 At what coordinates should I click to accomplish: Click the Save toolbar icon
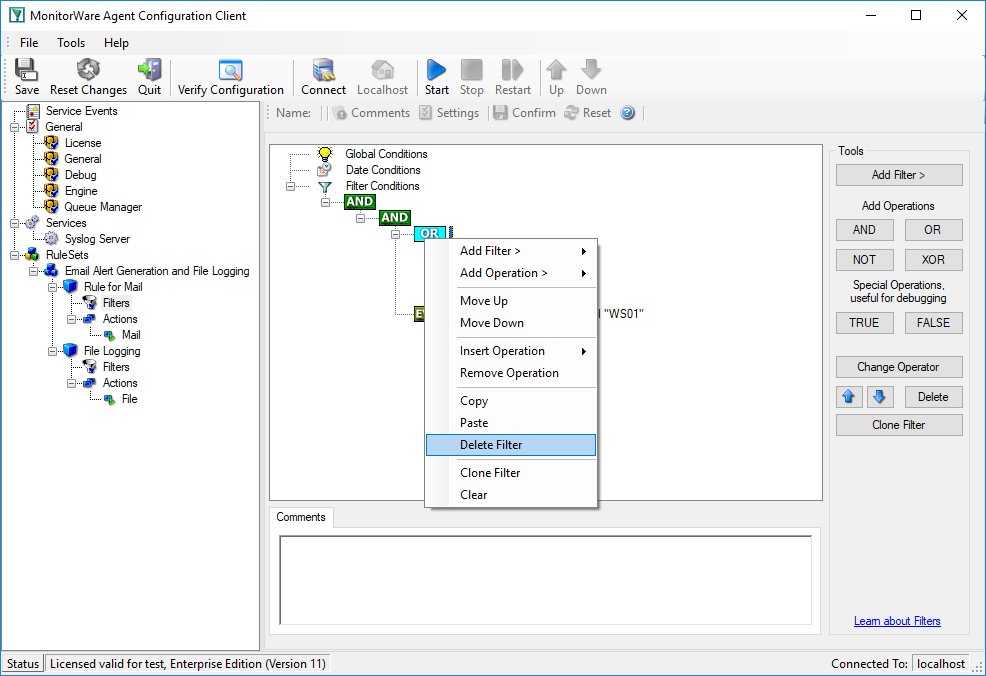[x=26, y=77]
